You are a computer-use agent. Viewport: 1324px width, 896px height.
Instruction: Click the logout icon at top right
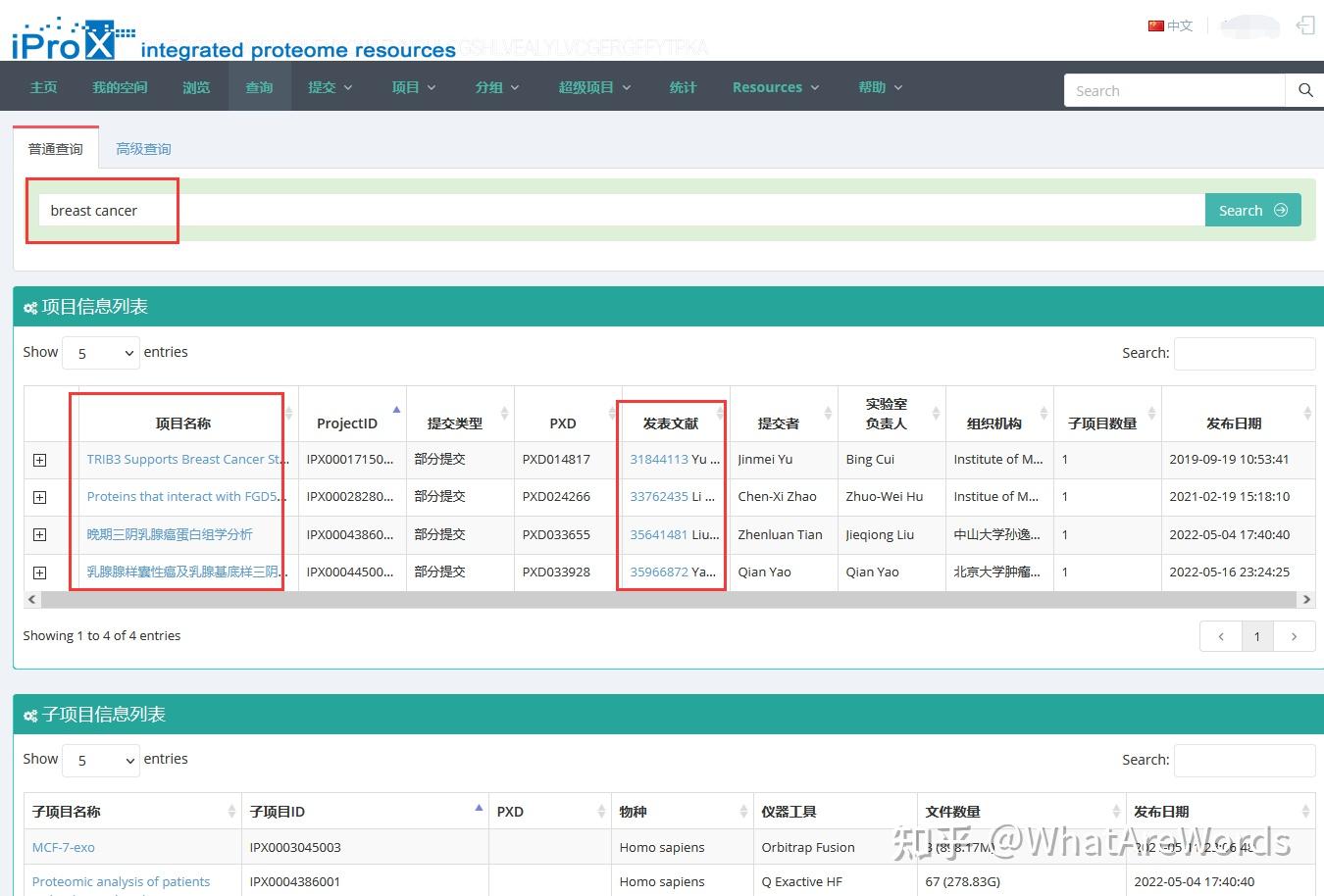point(1305,25)
